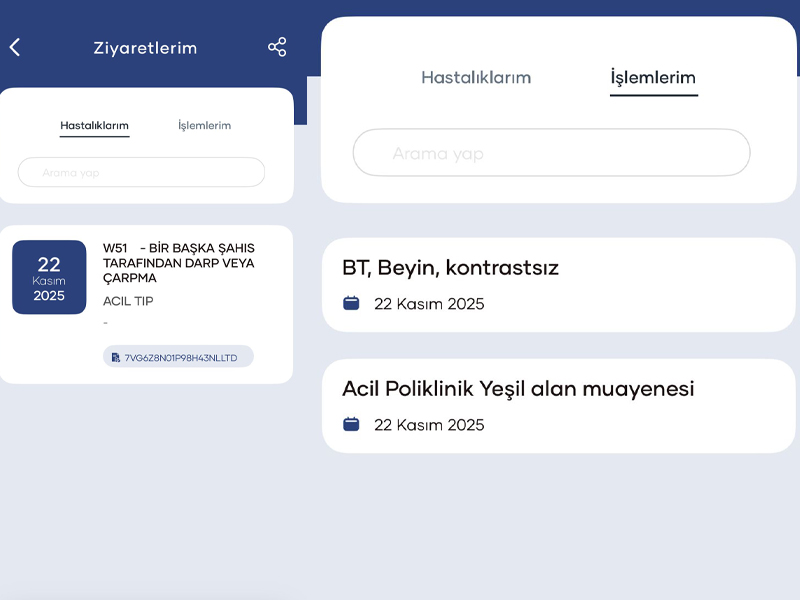Image resolution: width=800 pixels, height=600 pixels.
Task: Select the Hastalıklarım tab in the left panel
Action: tap(95, 125)
